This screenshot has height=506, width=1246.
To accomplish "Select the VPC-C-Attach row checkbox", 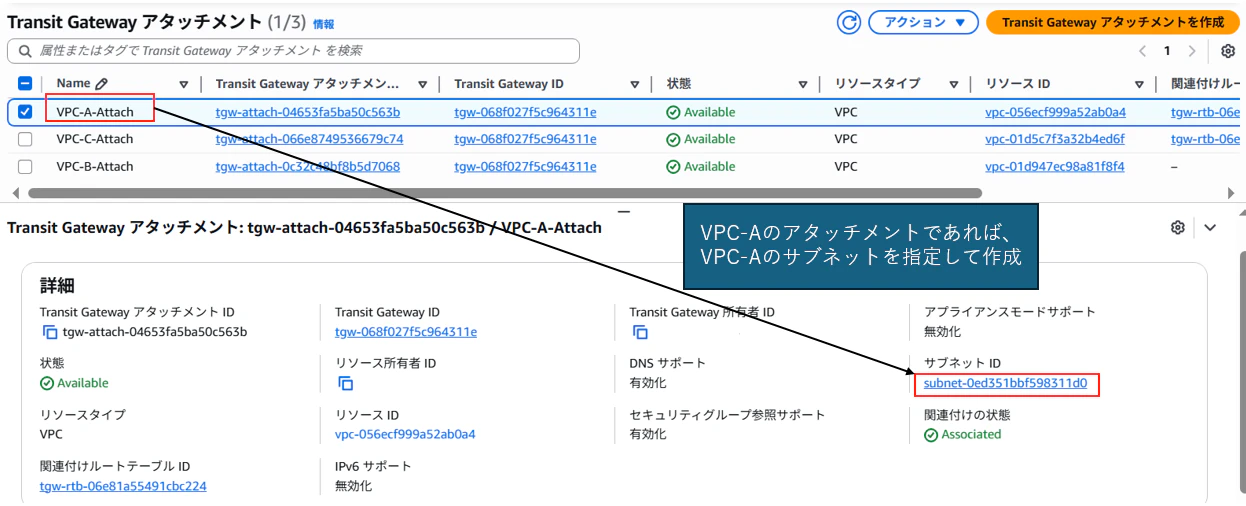I will click(25, 139).
